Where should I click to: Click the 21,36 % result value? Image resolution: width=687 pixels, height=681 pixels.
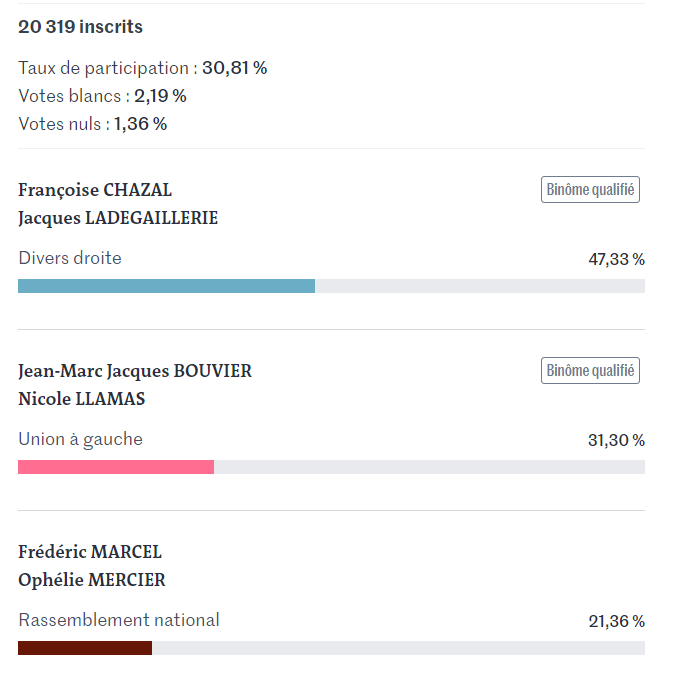tap(616, 621)
